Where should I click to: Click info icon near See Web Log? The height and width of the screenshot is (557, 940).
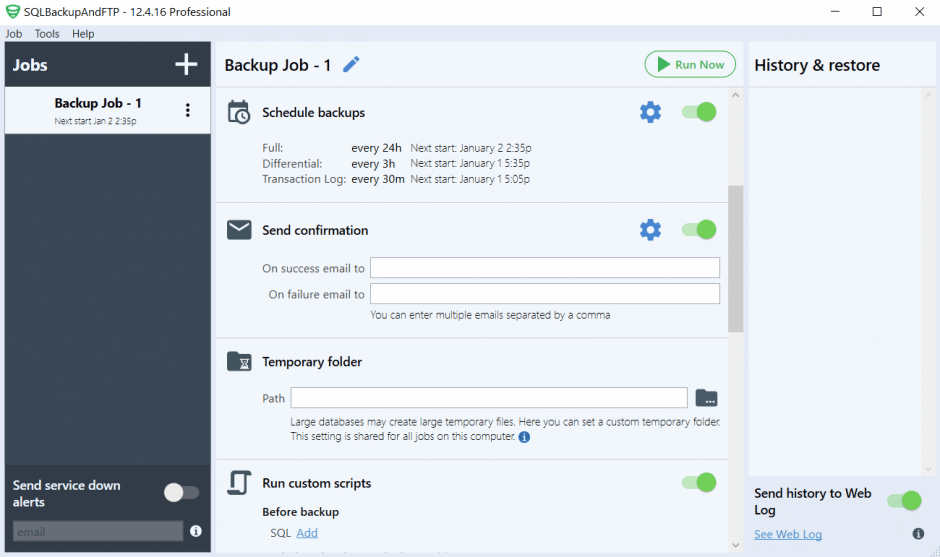918,534
